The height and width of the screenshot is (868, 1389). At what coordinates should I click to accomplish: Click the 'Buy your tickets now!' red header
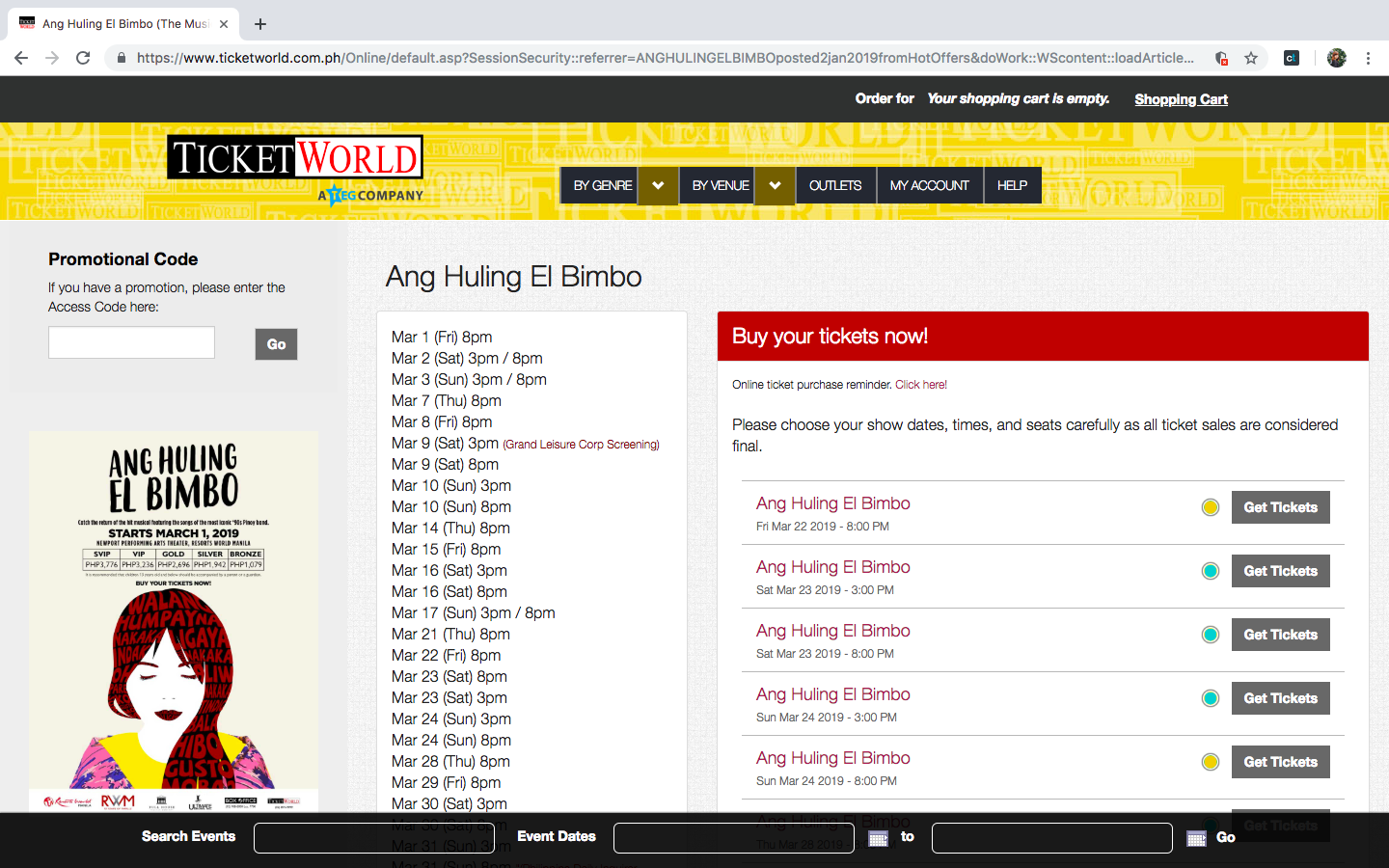coord(1043,337)
